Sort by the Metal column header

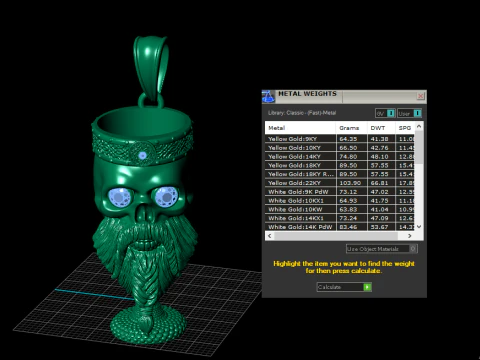[300, 128]
